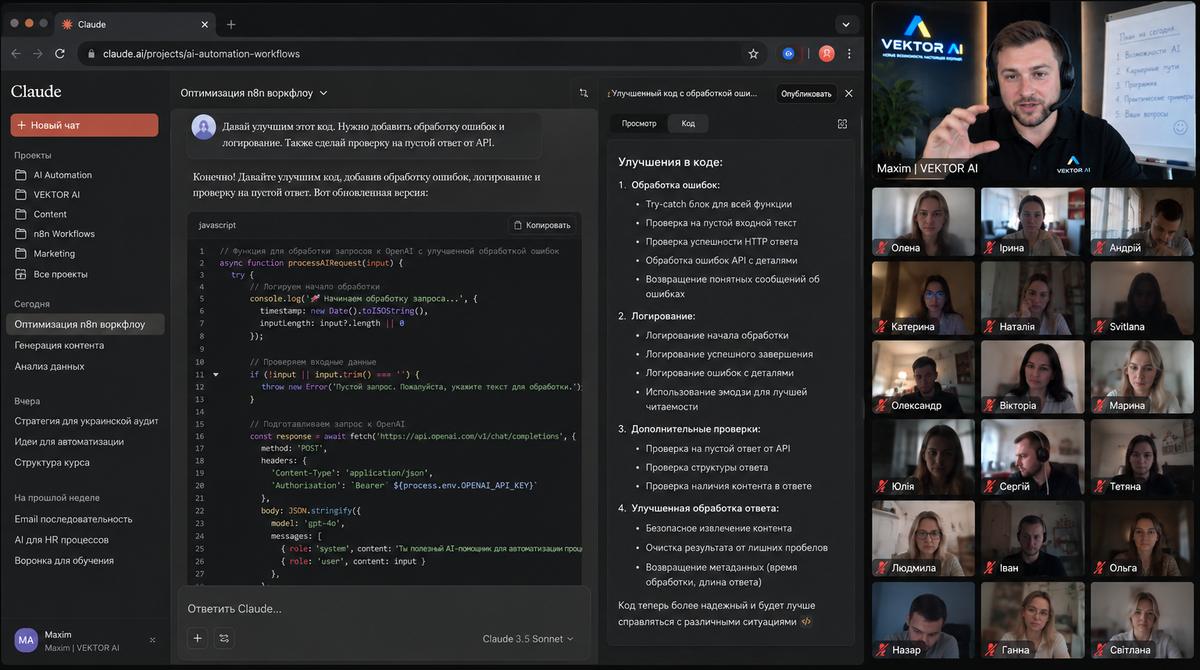Image resolution: width=1200 pixels, height=670 pixels.
Task: Copy the code with Копировать button
Action: [542, 225]
